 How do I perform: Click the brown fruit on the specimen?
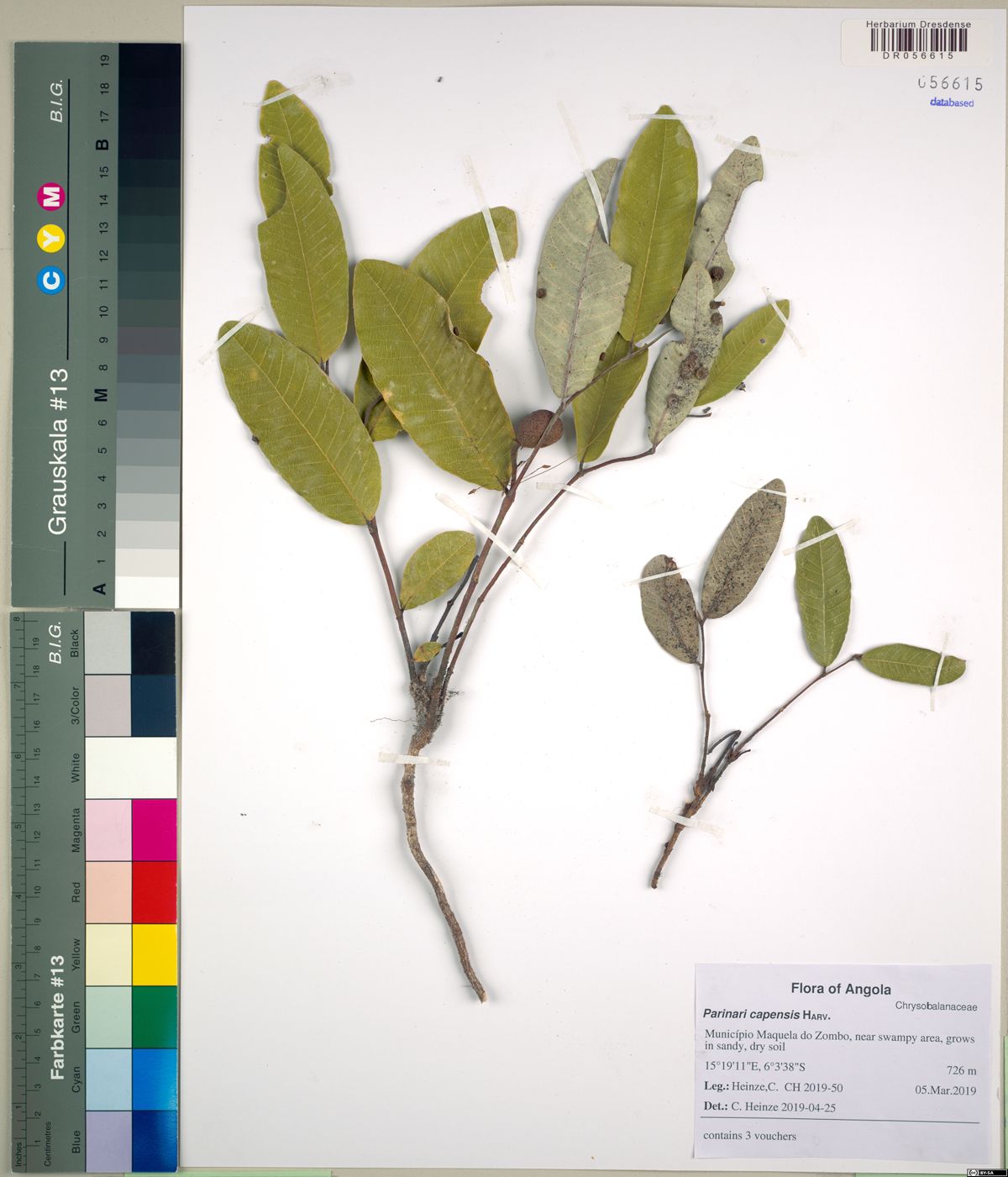tap(538, 428)
